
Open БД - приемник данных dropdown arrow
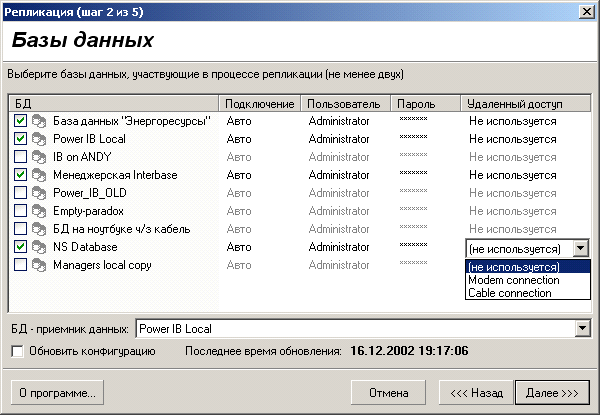tap(583, 329)
